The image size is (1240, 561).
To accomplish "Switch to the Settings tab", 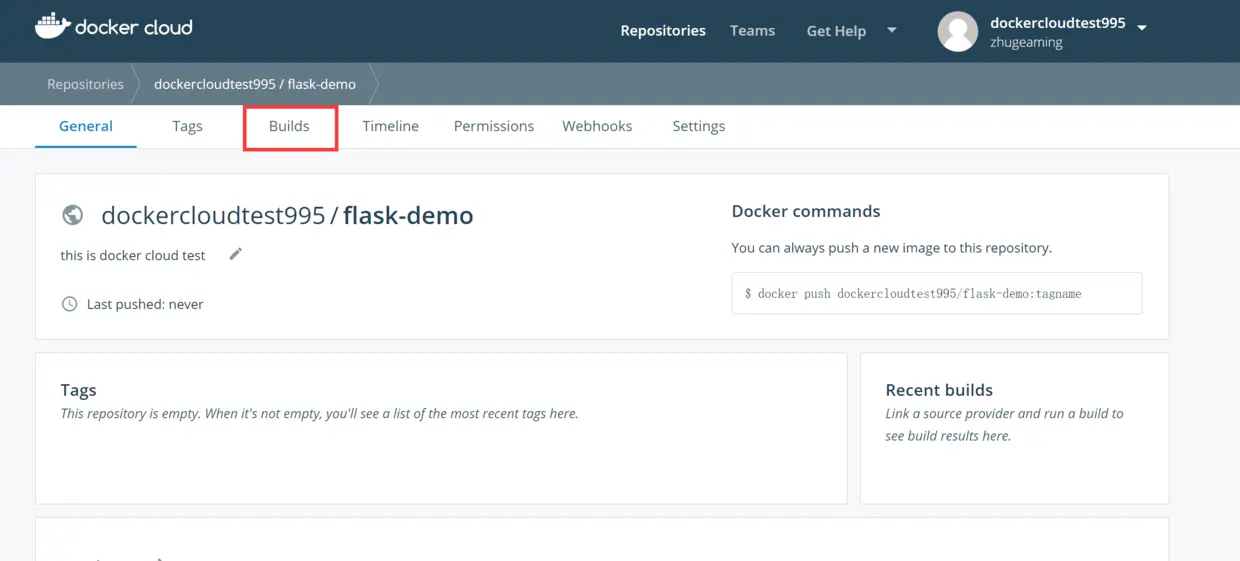I will (x=698, y=126).
